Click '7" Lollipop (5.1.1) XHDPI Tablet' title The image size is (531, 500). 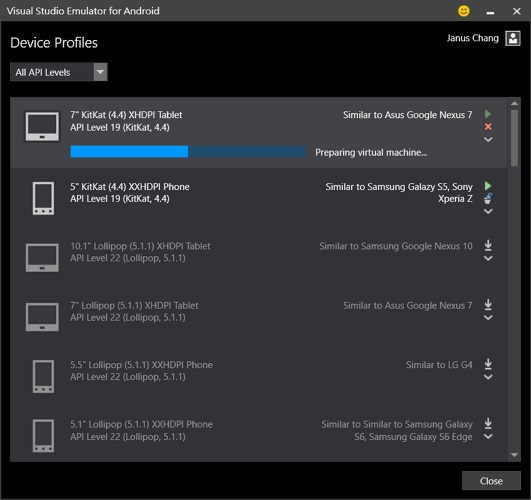[134, 306]
